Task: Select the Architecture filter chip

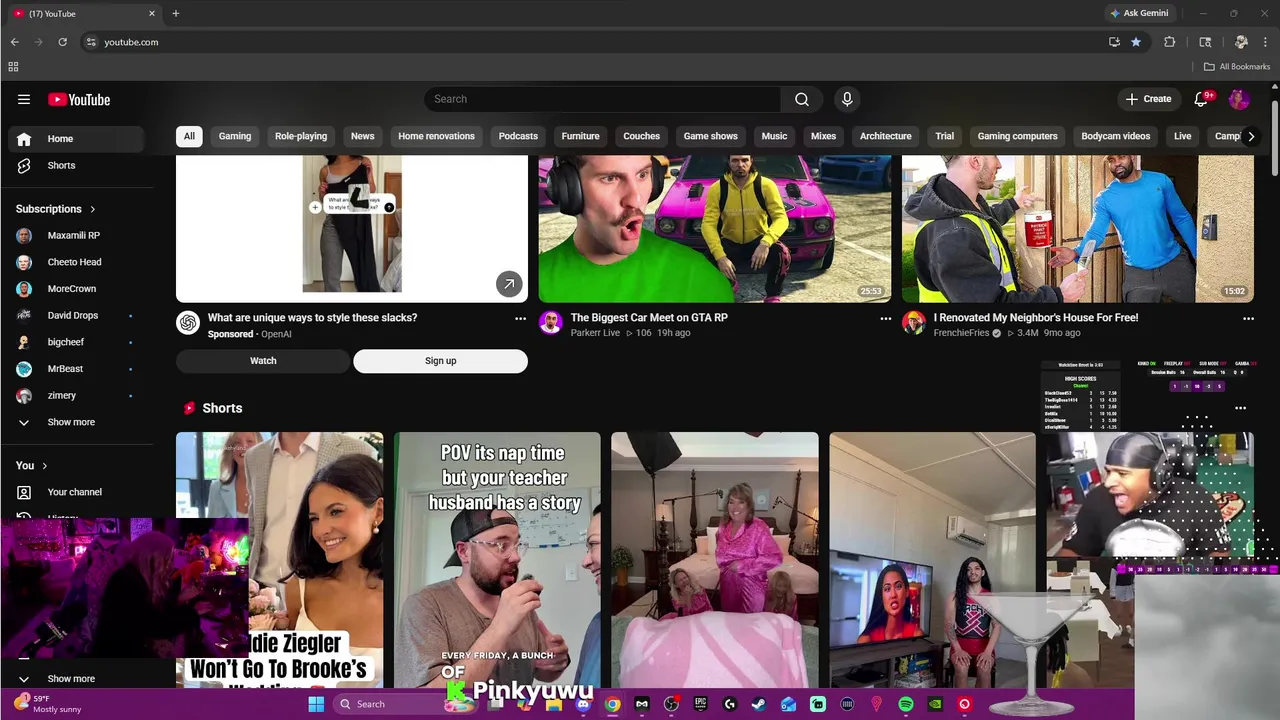Action: [x=885, y=136]
